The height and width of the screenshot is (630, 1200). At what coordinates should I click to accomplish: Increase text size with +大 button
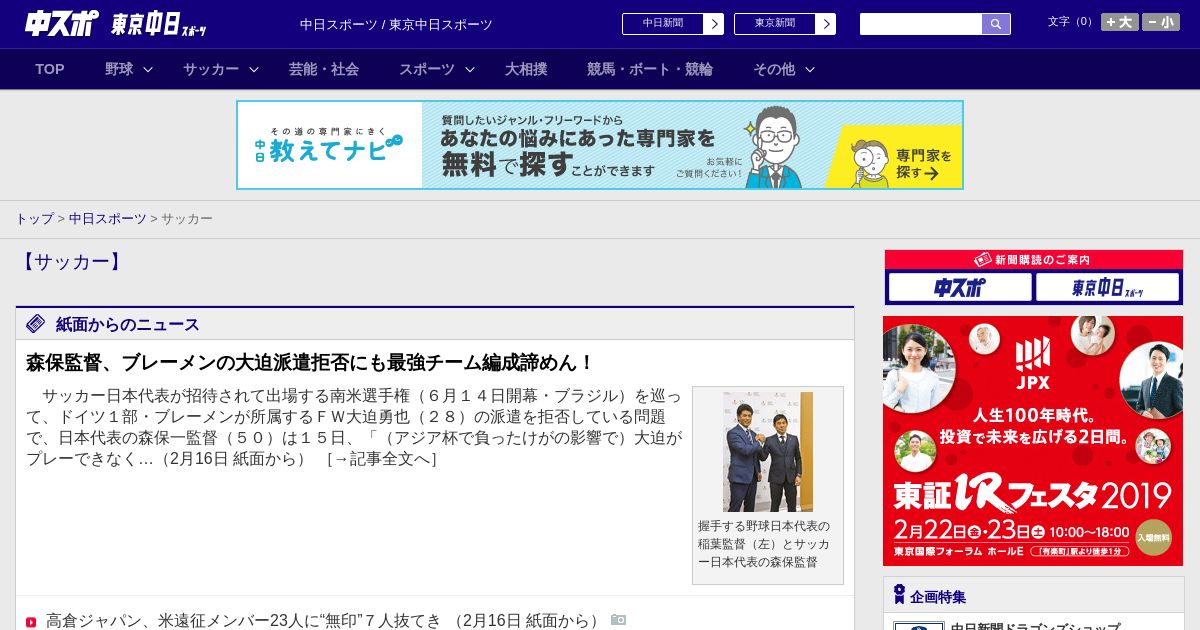coord(1120,22)
